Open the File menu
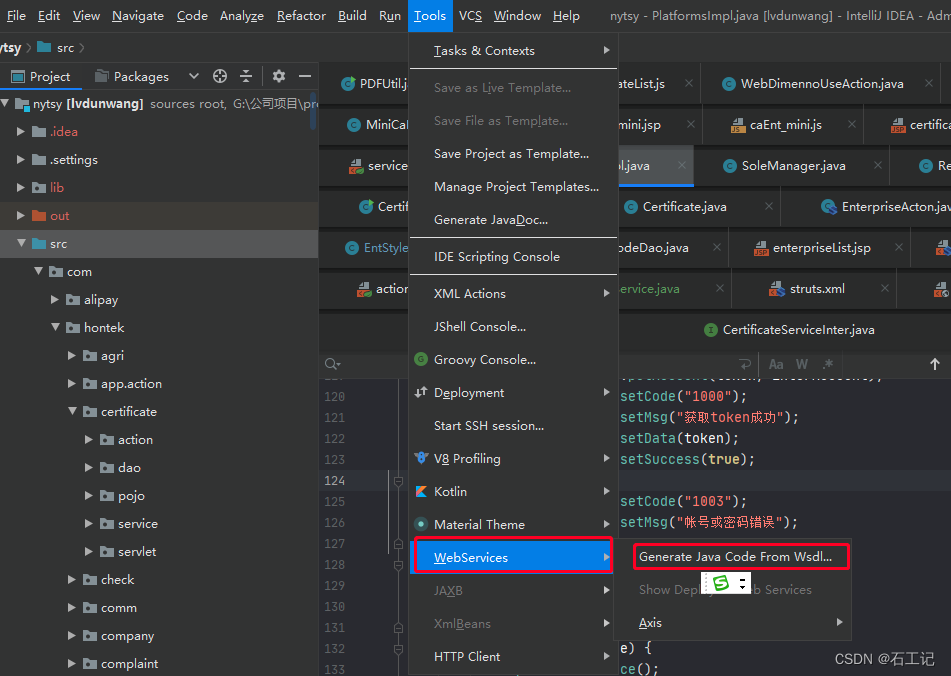 (16, 16)
